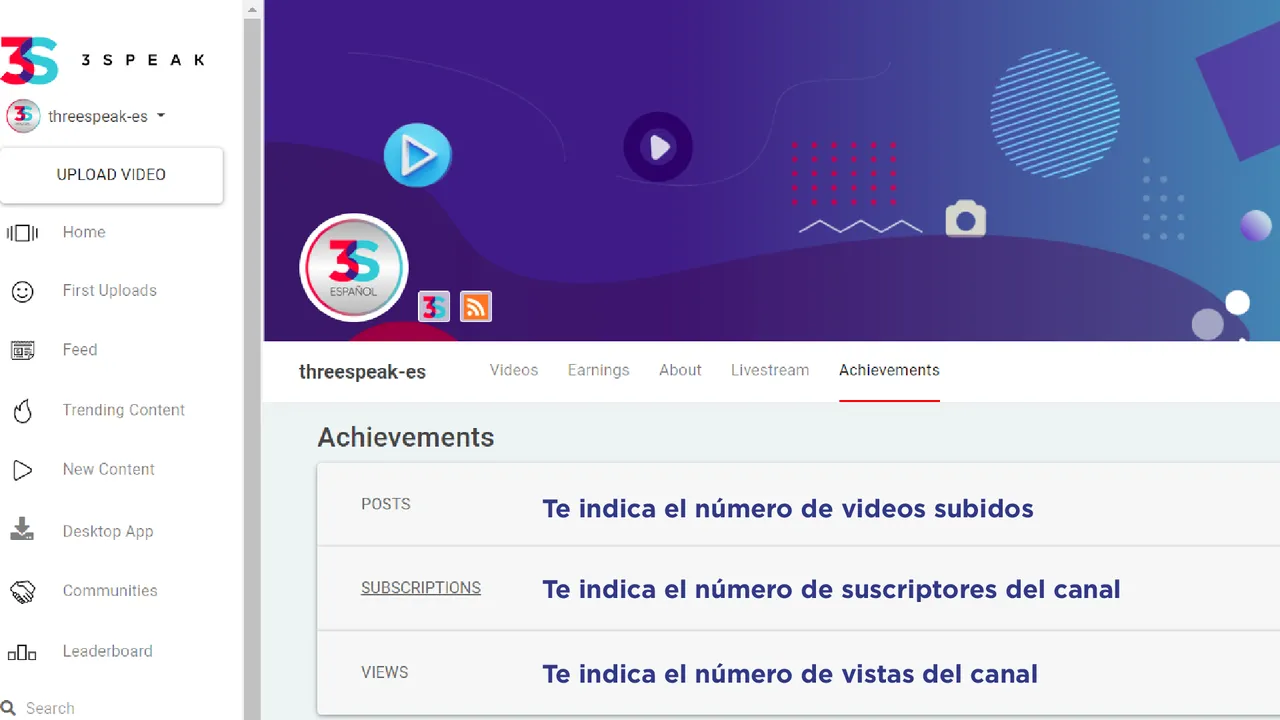
Task: Click the Feed newspaper icon
Action: (x=22, y=350)
